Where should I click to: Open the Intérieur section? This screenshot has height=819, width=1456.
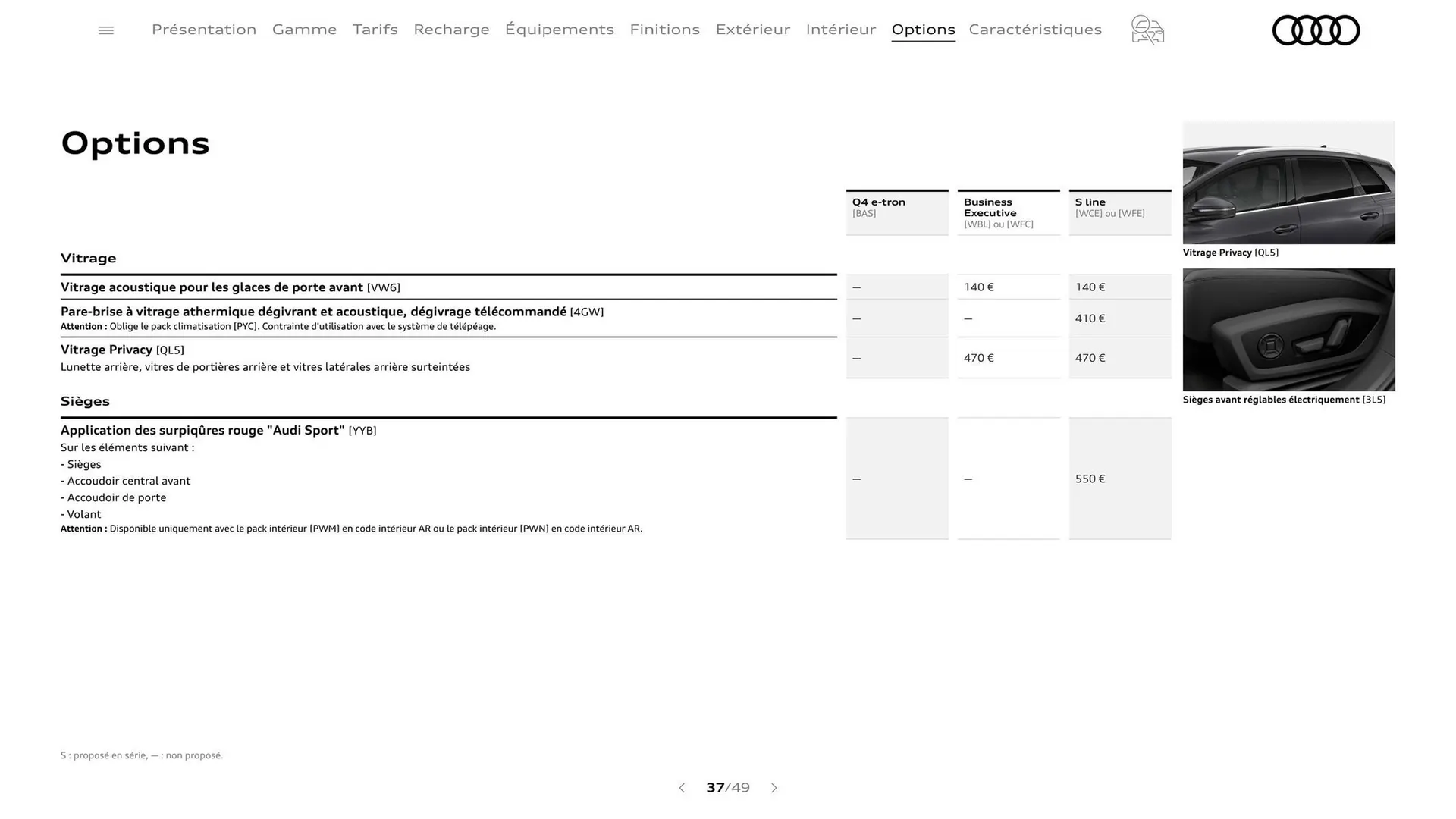point(840,30)
